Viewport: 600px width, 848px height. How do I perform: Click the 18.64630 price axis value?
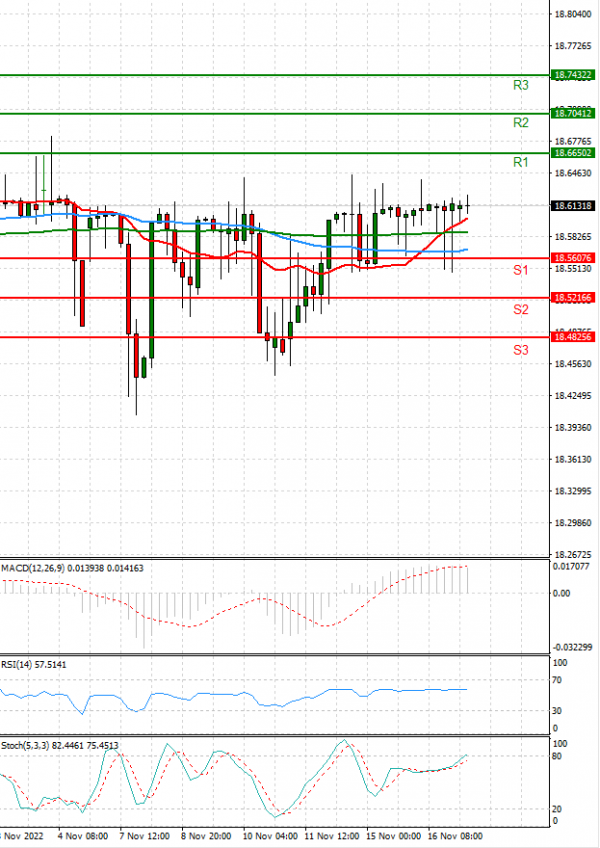coord(573,173)
